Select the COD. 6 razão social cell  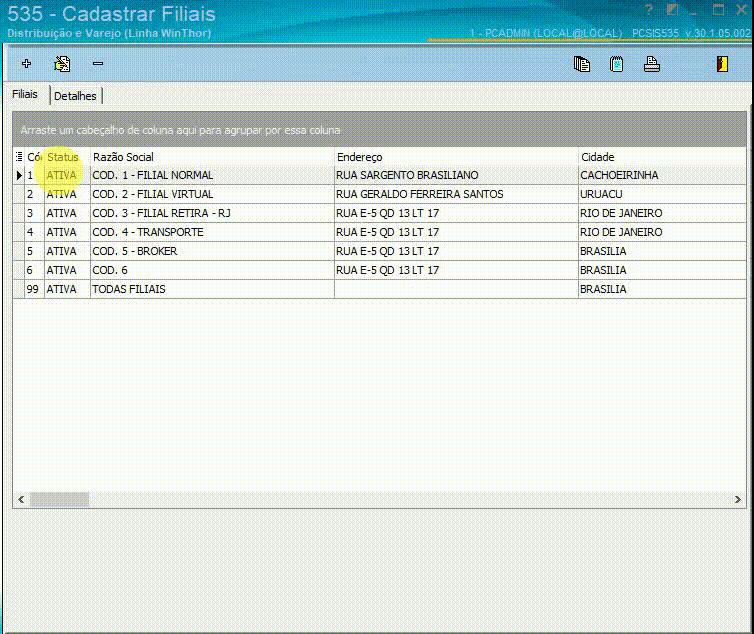click(x=212, y=270)
